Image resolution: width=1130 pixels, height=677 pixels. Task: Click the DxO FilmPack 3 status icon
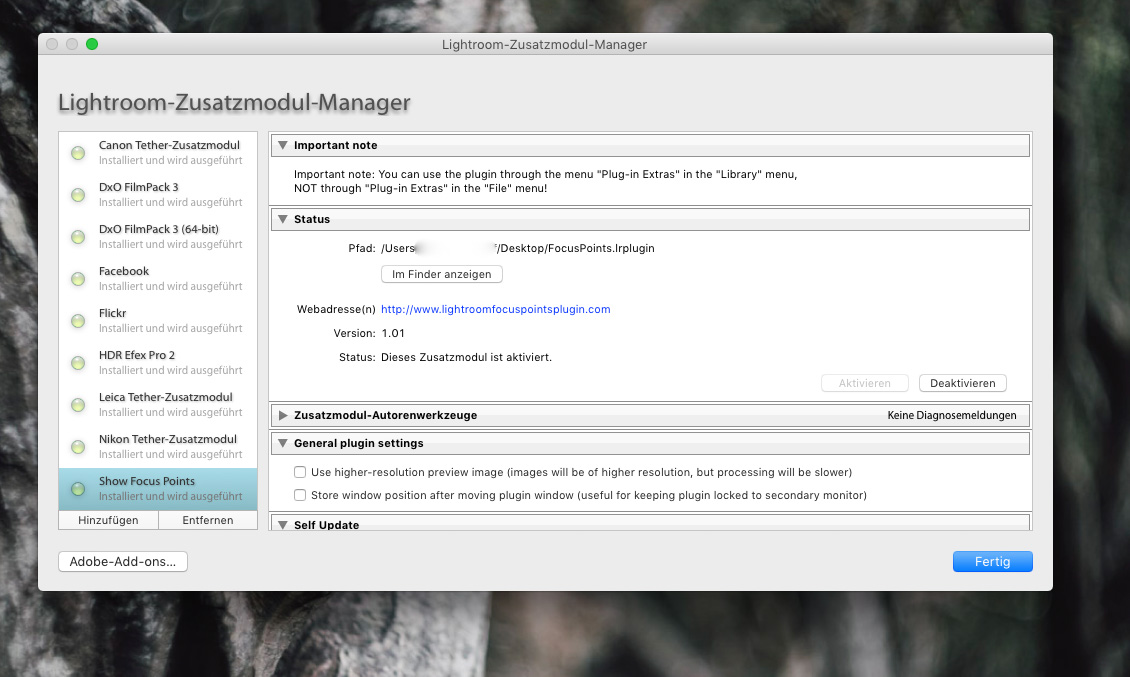pos(78,195)
